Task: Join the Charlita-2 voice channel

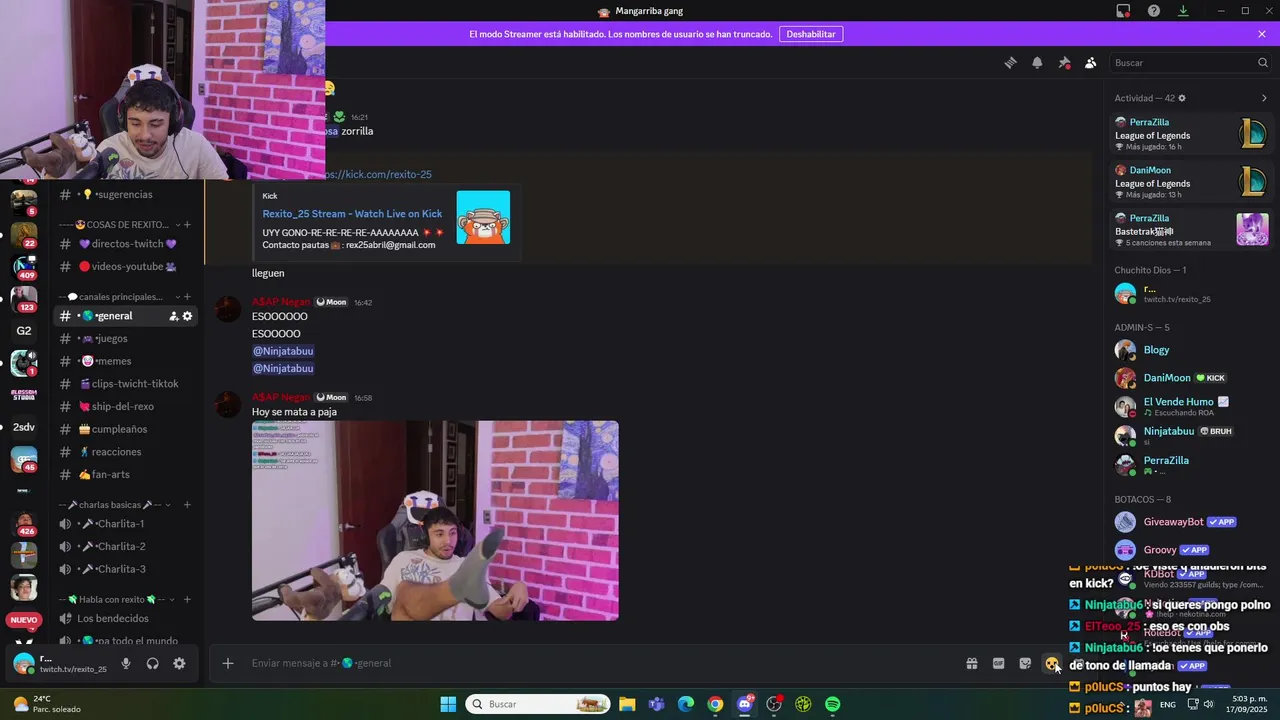Action: tap(127, 547)
